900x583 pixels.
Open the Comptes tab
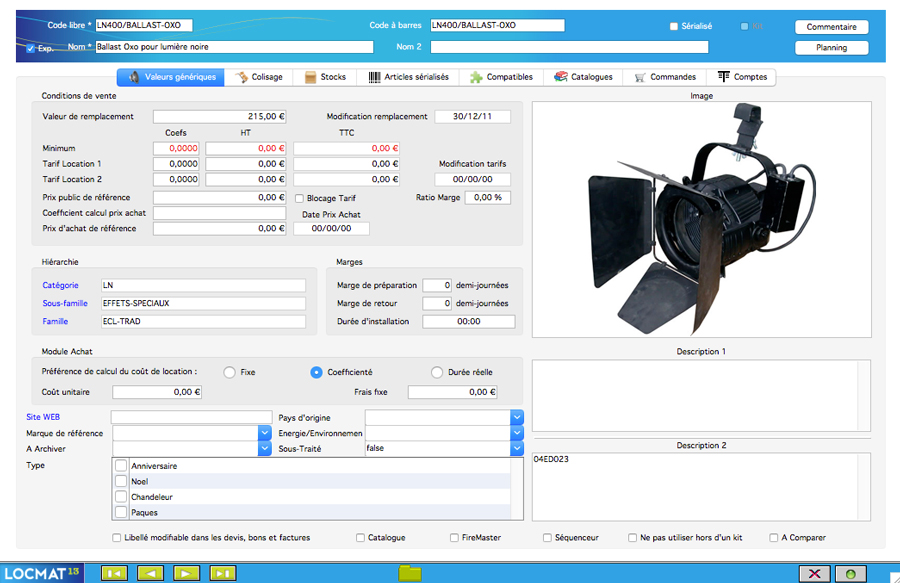pos(742,77)
